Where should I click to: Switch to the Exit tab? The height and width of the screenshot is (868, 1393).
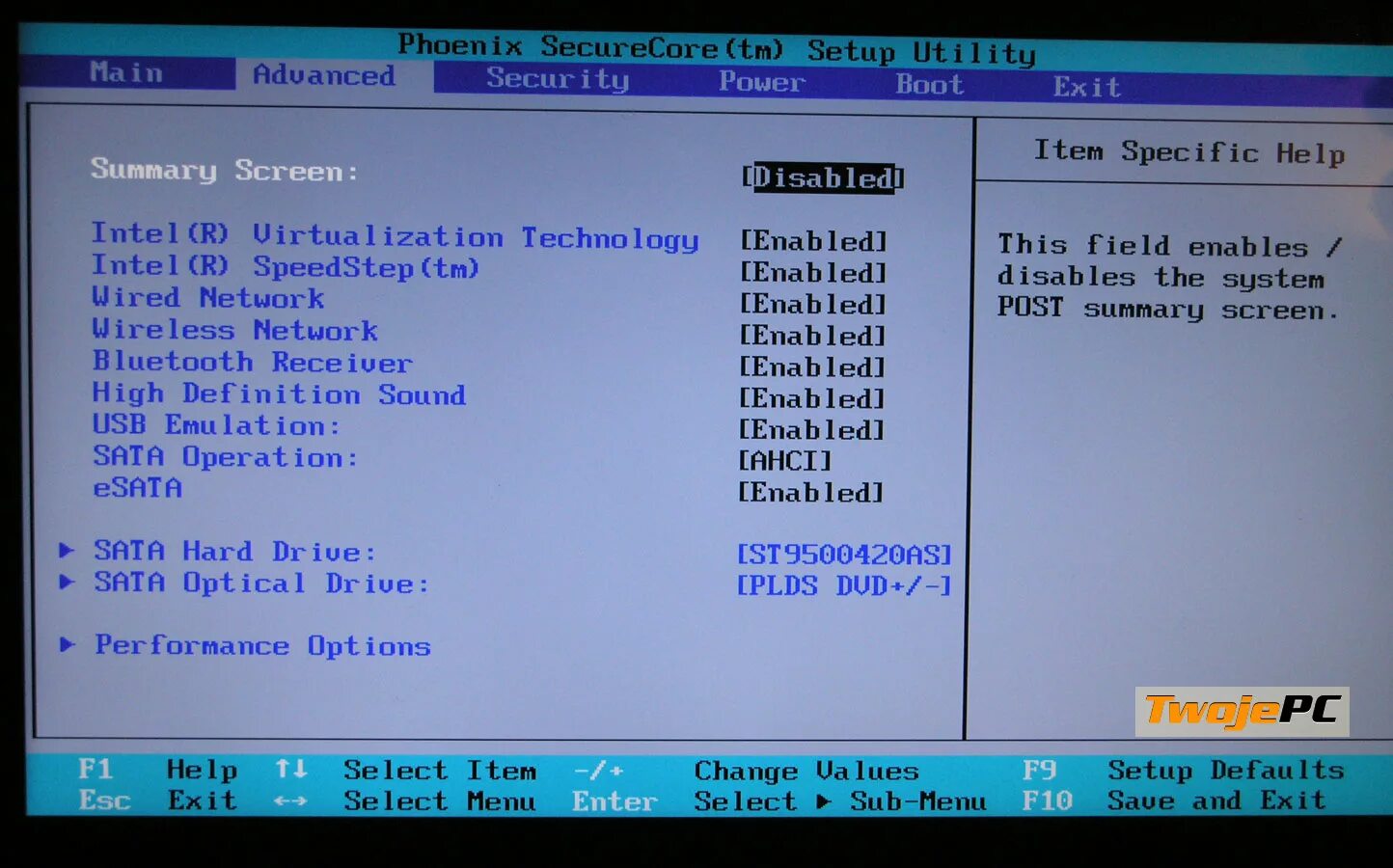pyautogui.click(x=1086, y=87)
